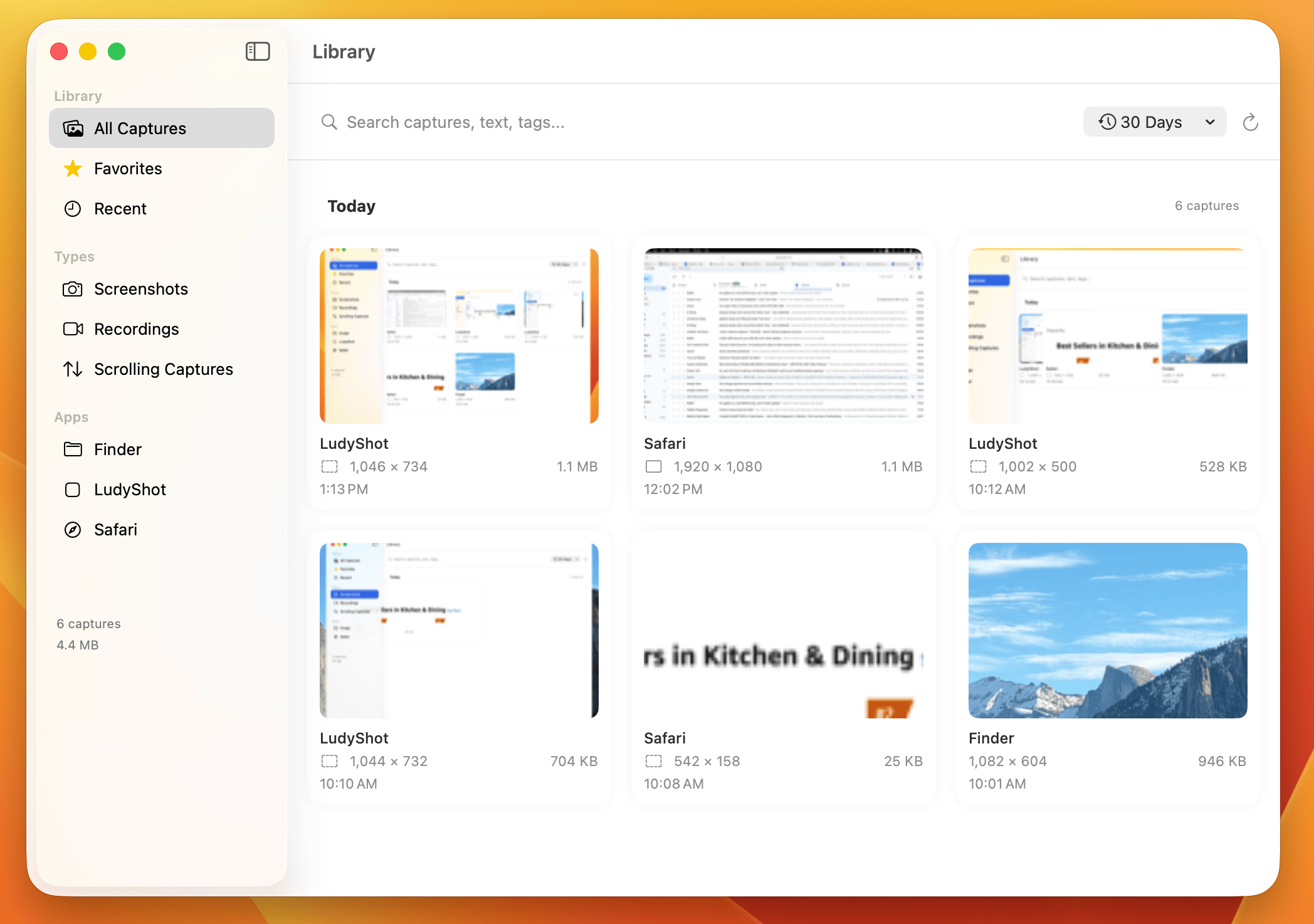Select the Favorites star section
1314x924 pixels.
[127, 168]
